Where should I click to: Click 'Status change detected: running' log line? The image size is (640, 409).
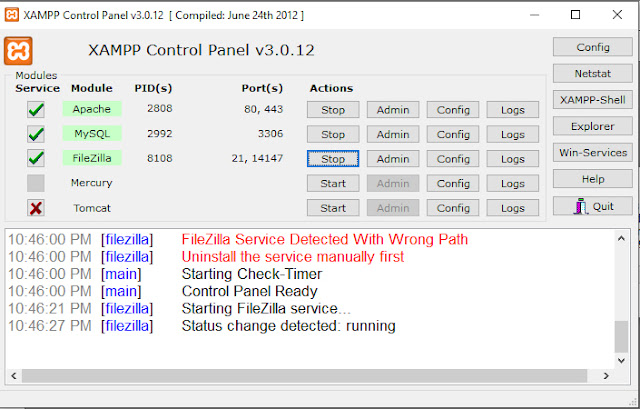pyautogui.click(x=289, y=326)
